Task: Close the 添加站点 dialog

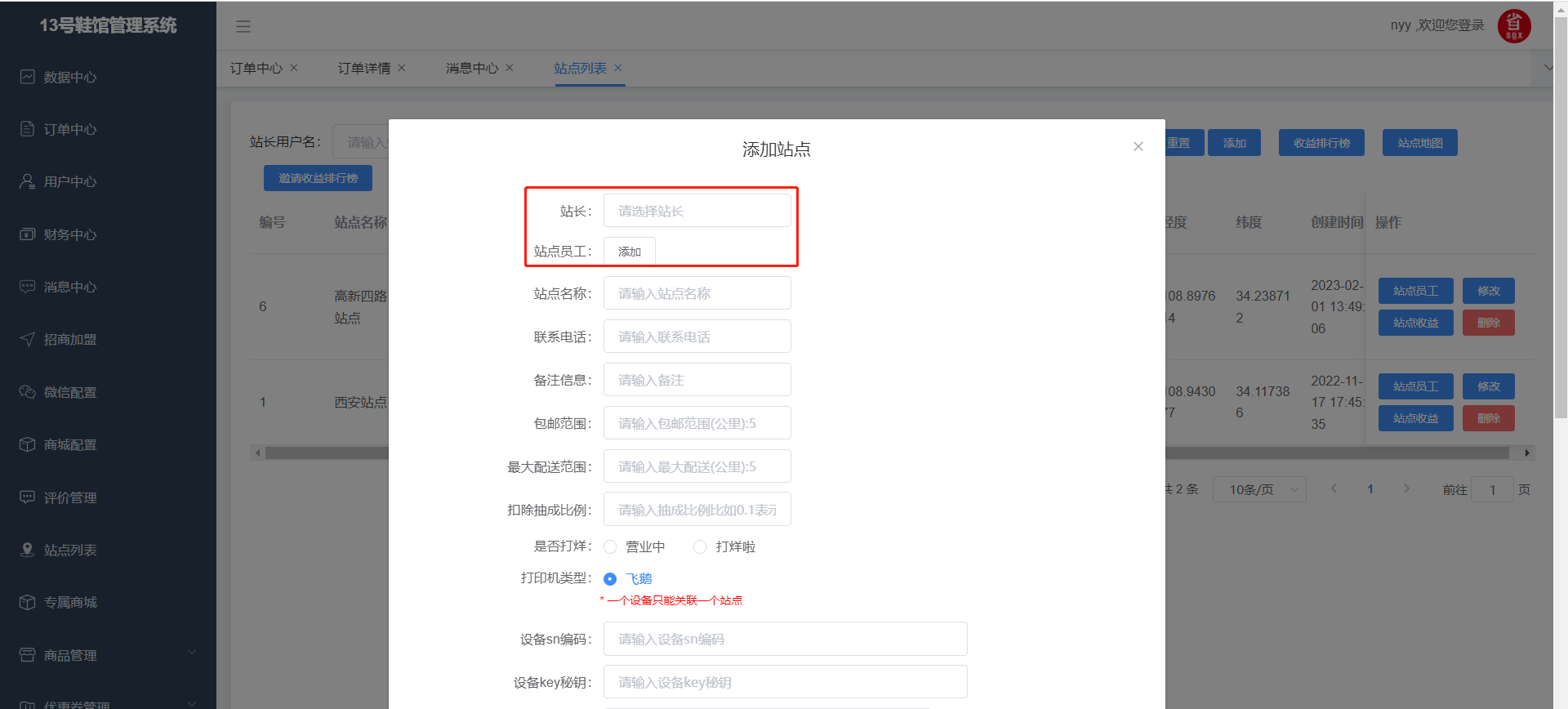Action: pos(1138,147)
